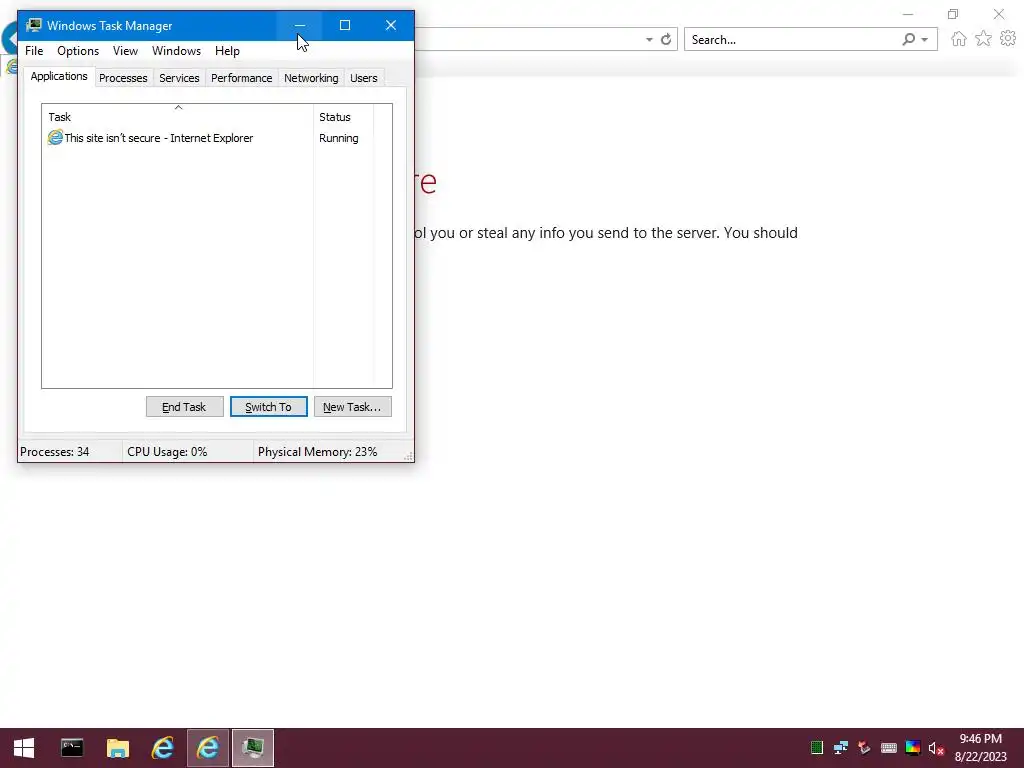Click the network tray icon
This screenshot has width=1024, height=768.
[840, 748]
